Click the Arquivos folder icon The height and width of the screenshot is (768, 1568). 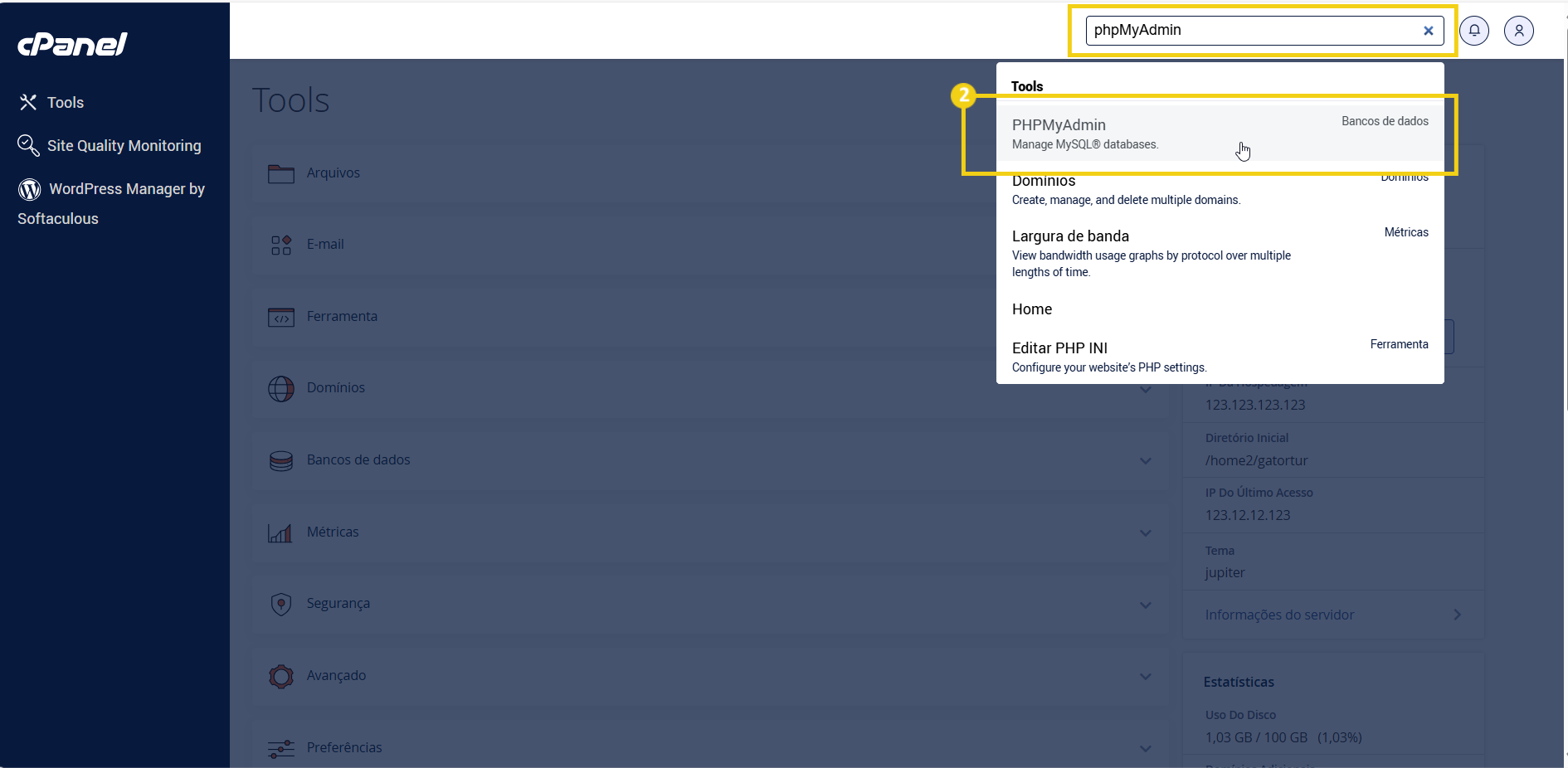281,173
